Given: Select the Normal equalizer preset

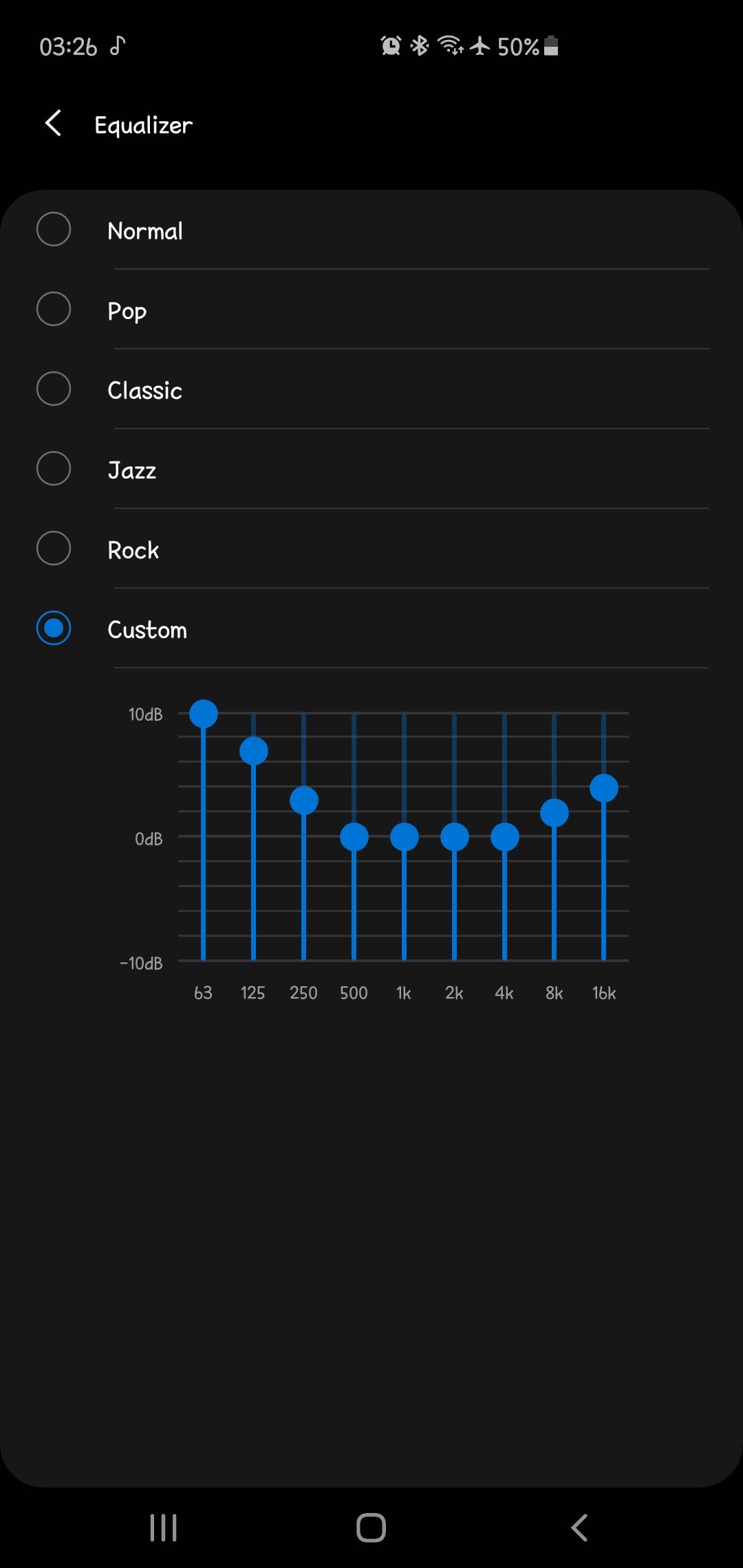Looking at the screenshot, I should [x=54, y=230].
